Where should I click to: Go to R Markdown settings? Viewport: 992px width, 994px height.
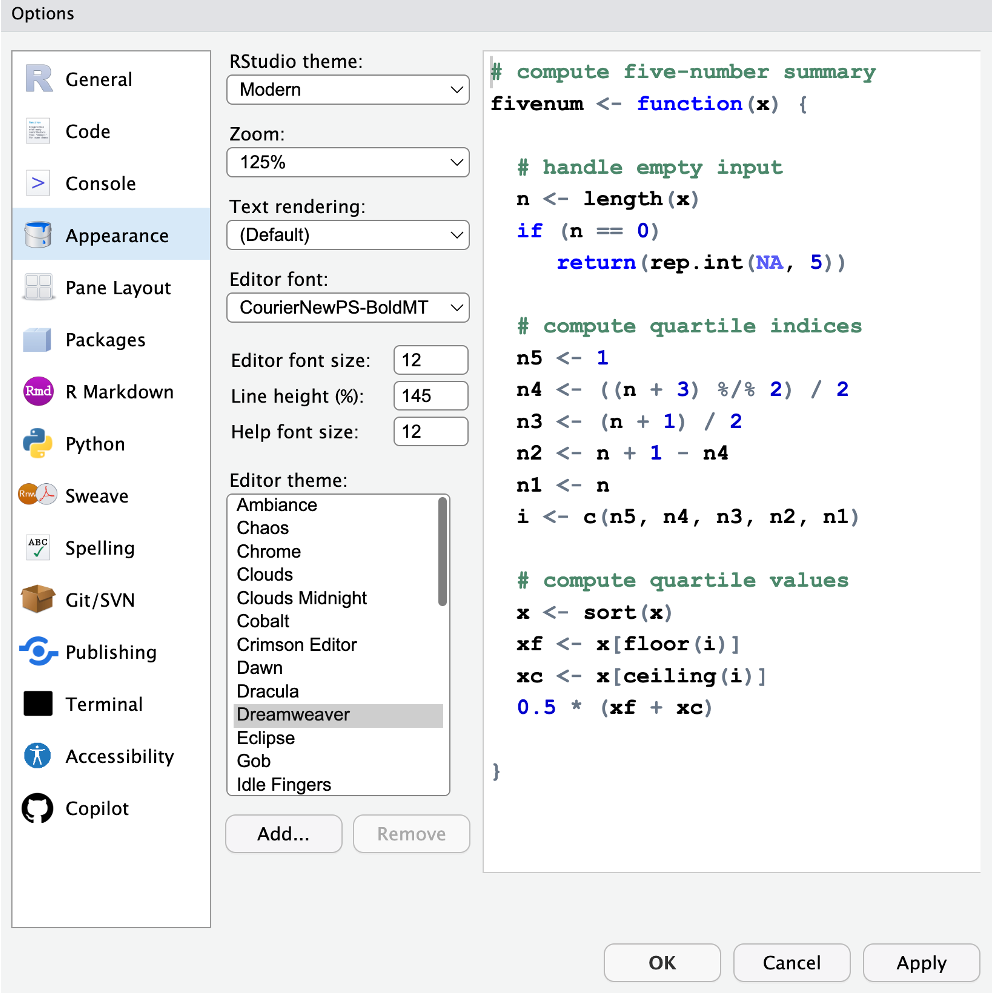(111, 392)
